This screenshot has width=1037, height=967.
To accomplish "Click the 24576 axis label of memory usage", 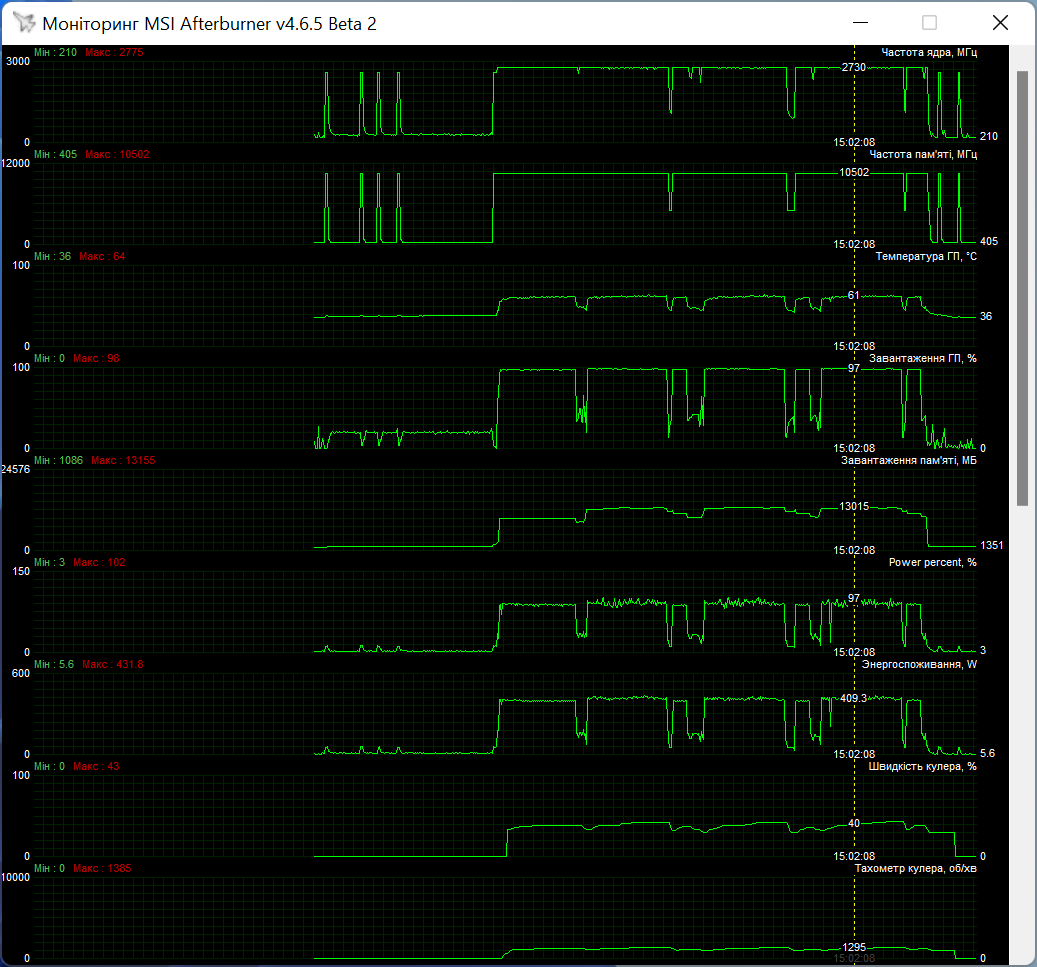I will [16, 469].
